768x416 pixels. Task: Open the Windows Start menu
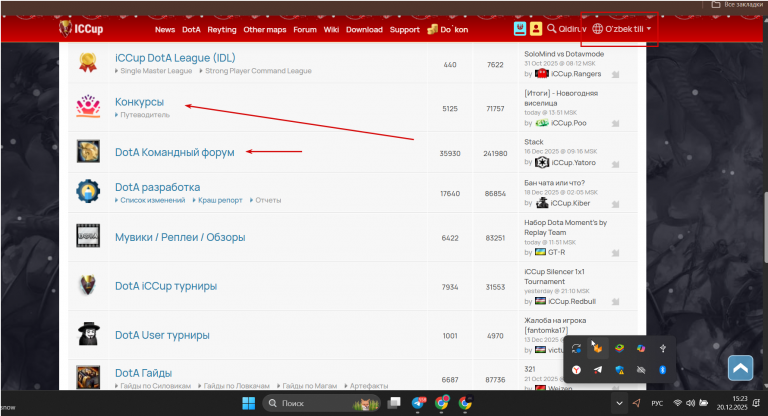point(249,403)
